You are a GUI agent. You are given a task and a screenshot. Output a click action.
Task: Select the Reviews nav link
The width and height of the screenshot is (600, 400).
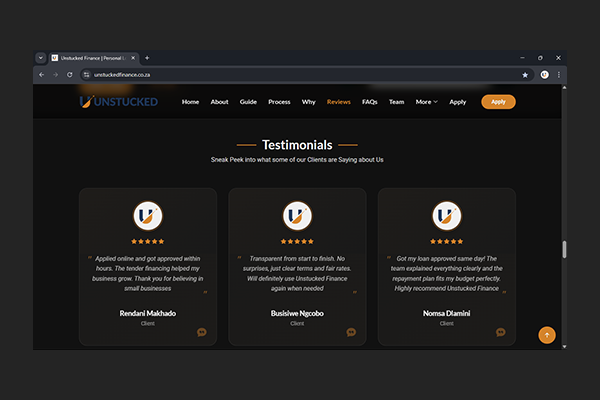(339, 102)
